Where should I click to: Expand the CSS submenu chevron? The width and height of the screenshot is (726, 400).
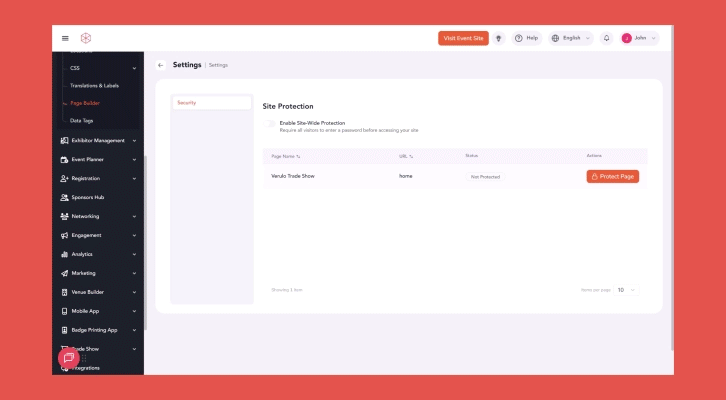click(134, 69)
